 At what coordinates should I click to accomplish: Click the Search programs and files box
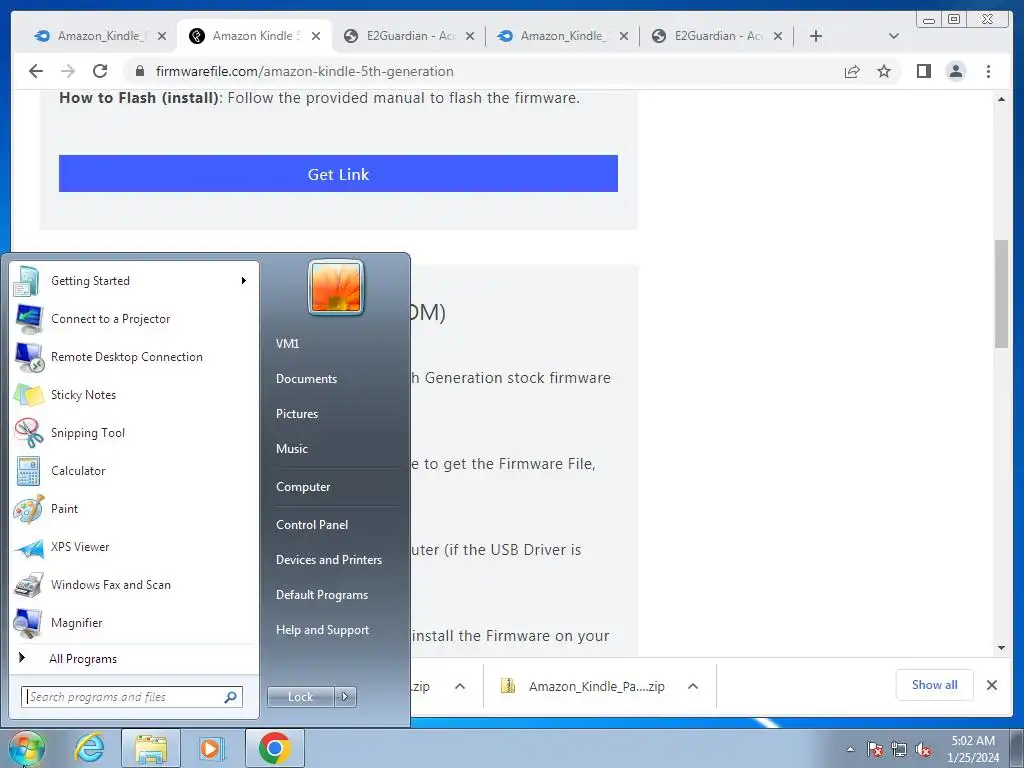click(131, 697)
